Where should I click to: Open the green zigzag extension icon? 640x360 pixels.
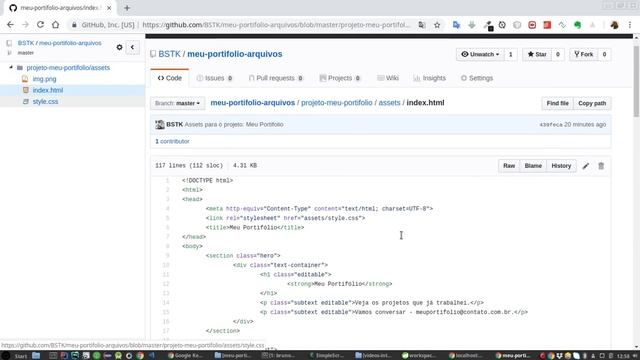tap(562, 25)
